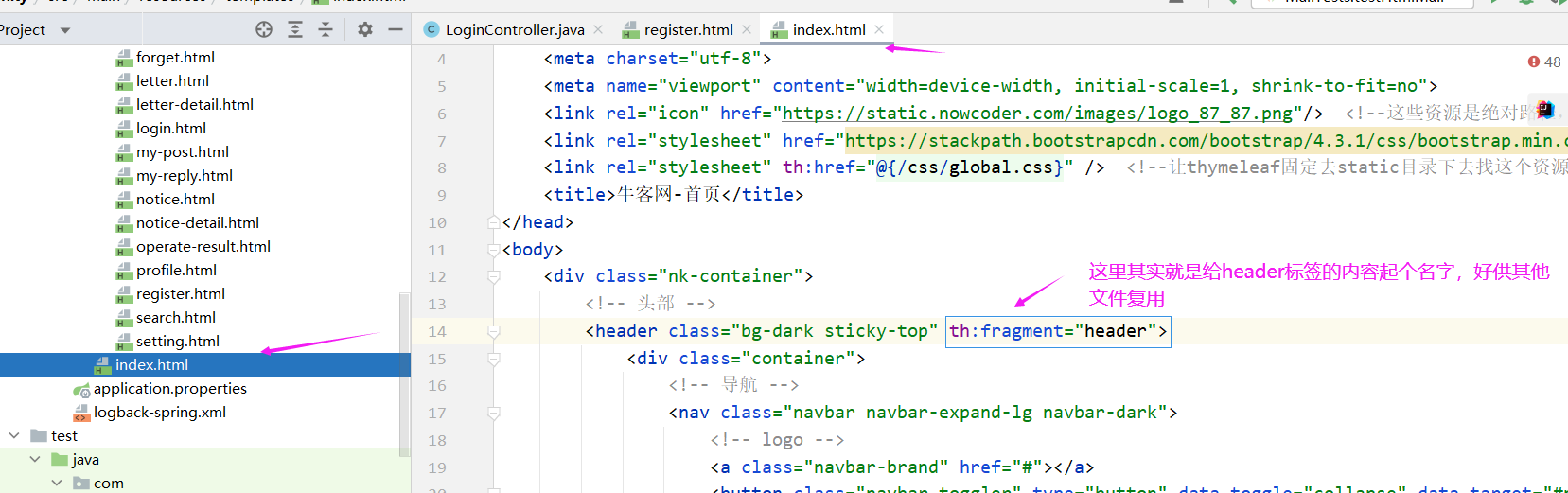Toggle fold marker at line 10 head end
The height and width of the screenshot is (493, 1568).
493,222
